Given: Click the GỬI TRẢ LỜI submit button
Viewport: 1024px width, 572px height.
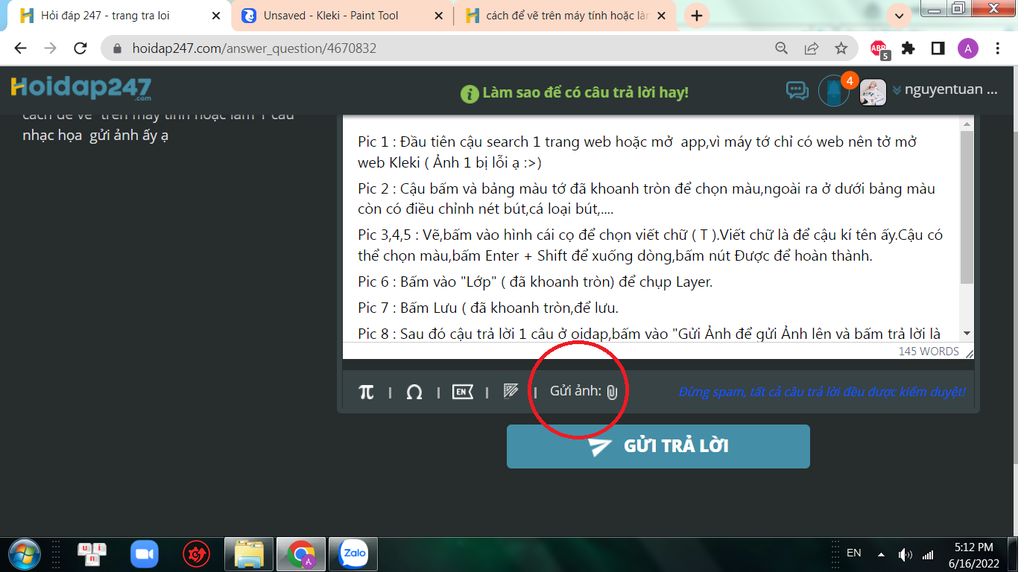Looking at the screenshot, I should (658, 446).
